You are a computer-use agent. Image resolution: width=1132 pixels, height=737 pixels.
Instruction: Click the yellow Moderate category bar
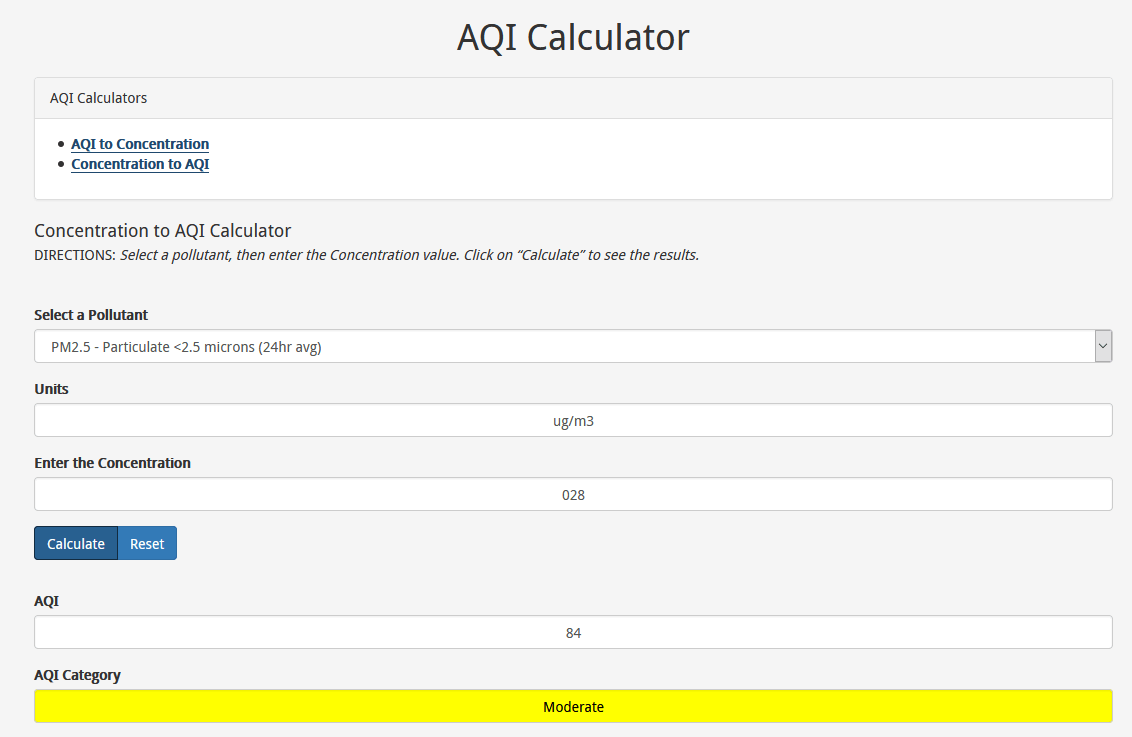pos(573,706)
